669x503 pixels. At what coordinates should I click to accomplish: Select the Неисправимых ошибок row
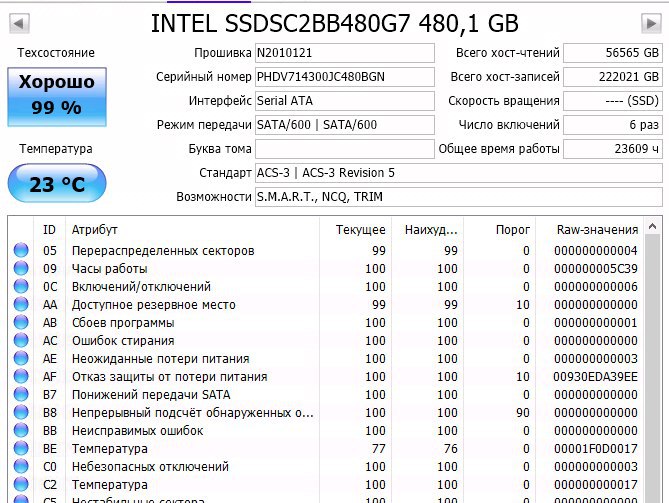pos(326,430)
